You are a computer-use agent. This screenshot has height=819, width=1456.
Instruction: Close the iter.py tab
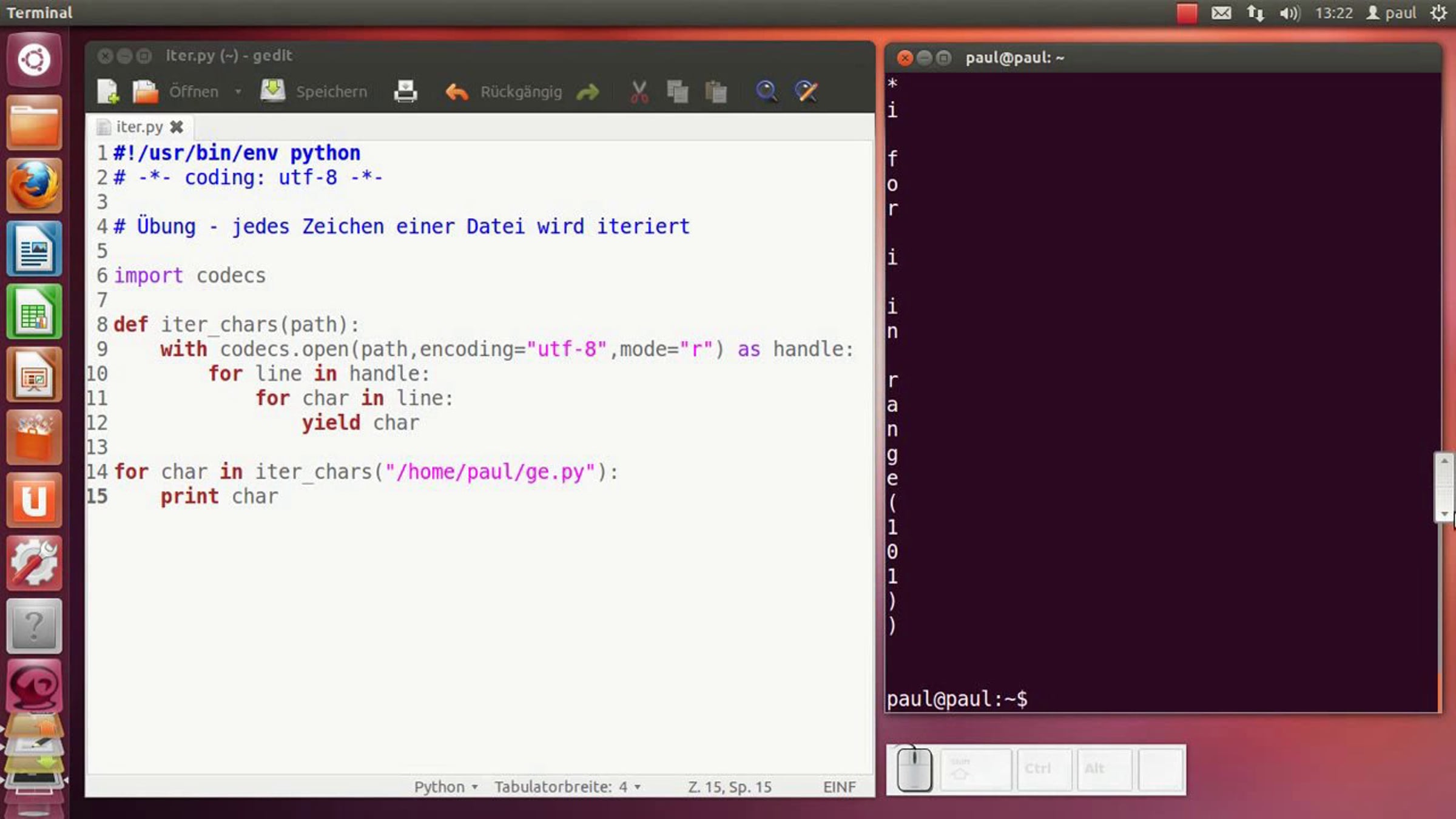pyautogui.click(x=177, y=127)
